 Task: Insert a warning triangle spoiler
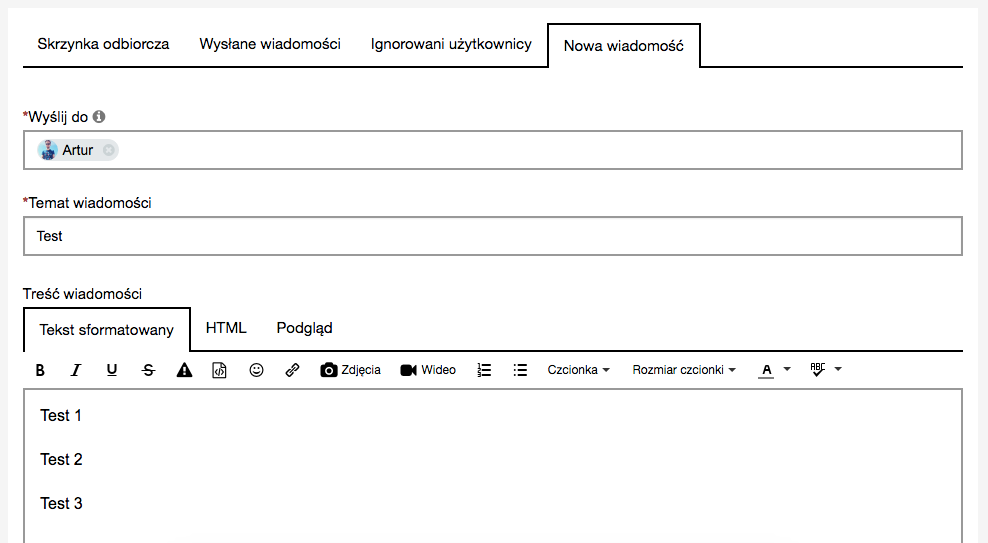[184, 370]
